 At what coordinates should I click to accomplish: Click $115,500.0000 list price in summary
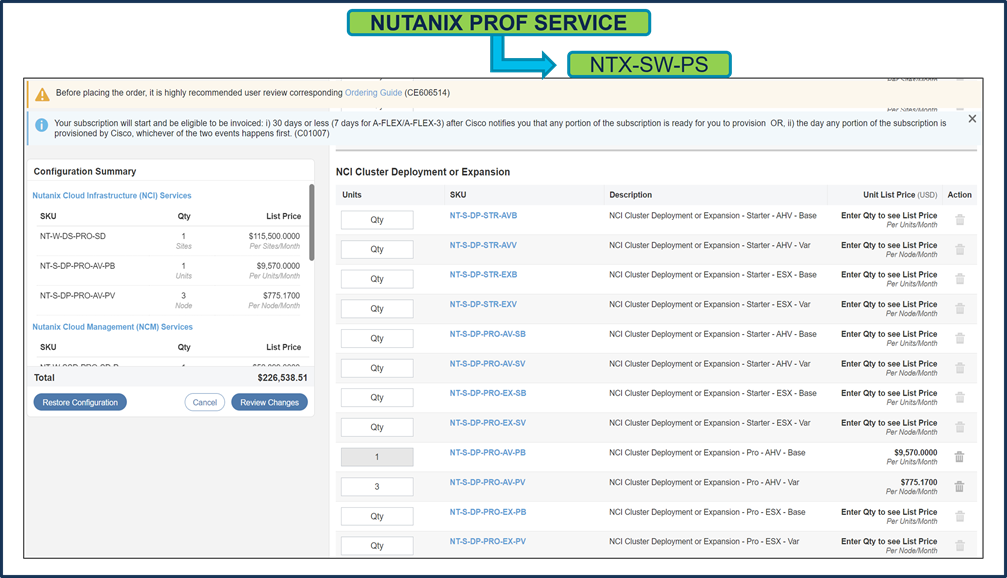274,236
